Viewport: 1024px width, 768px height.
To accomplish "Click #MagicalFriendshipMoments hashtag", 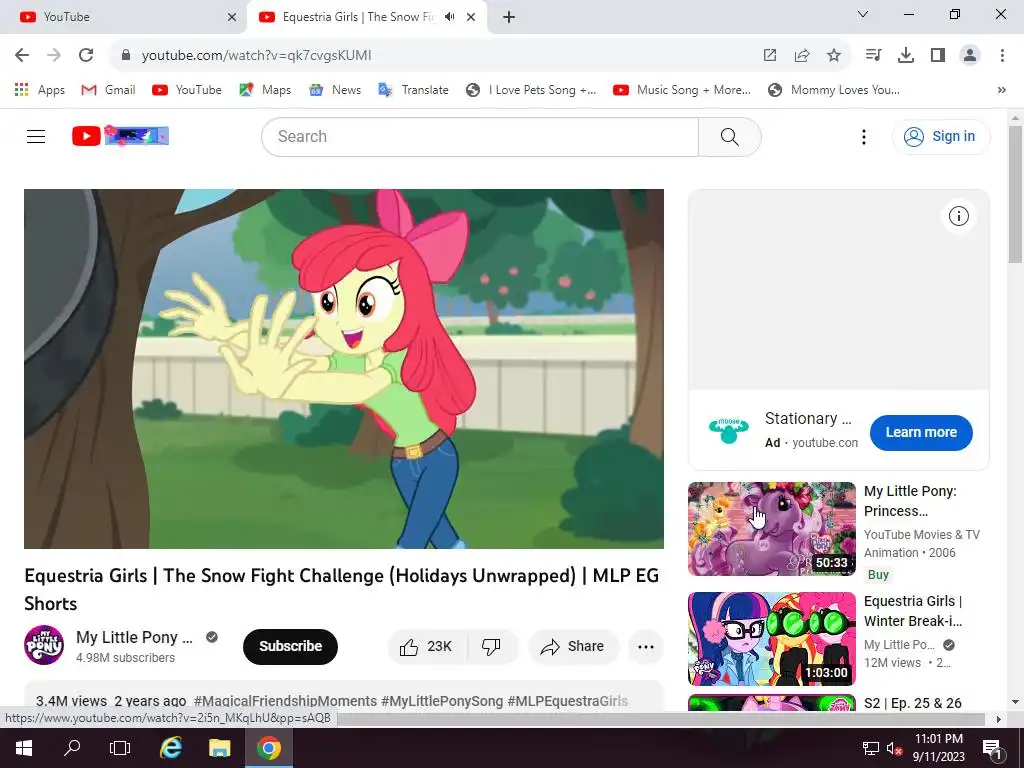I will click(285, 701).
